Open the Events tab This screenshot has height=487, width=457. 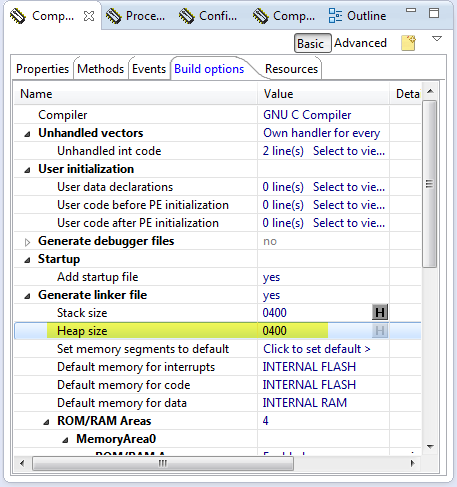[149, 69]
